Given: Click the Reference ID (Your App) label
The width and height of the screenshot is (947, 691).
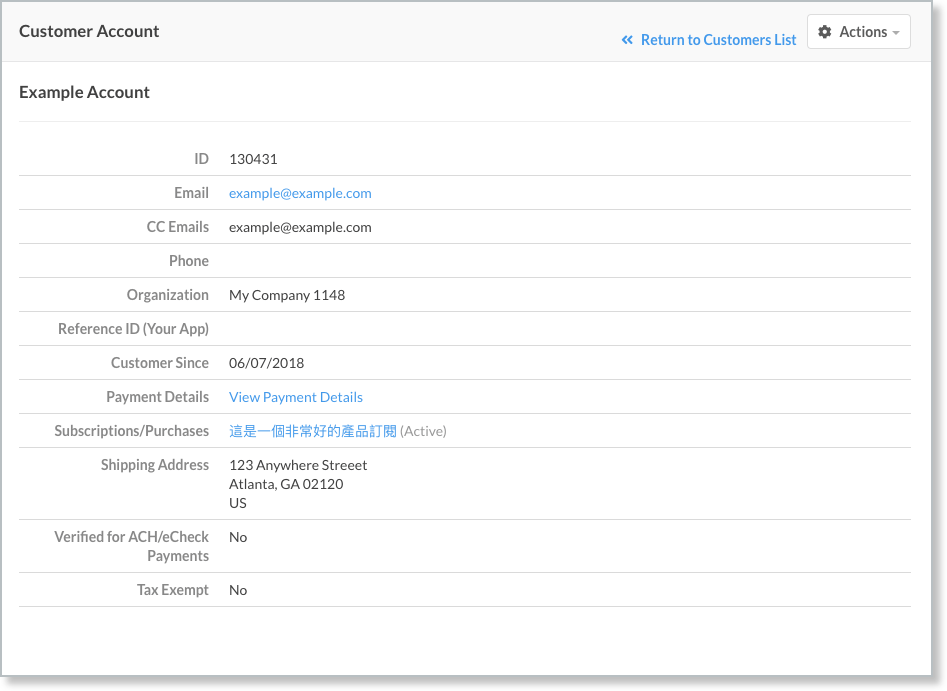Looking at the screenshot, I should [x=133, y=329].
